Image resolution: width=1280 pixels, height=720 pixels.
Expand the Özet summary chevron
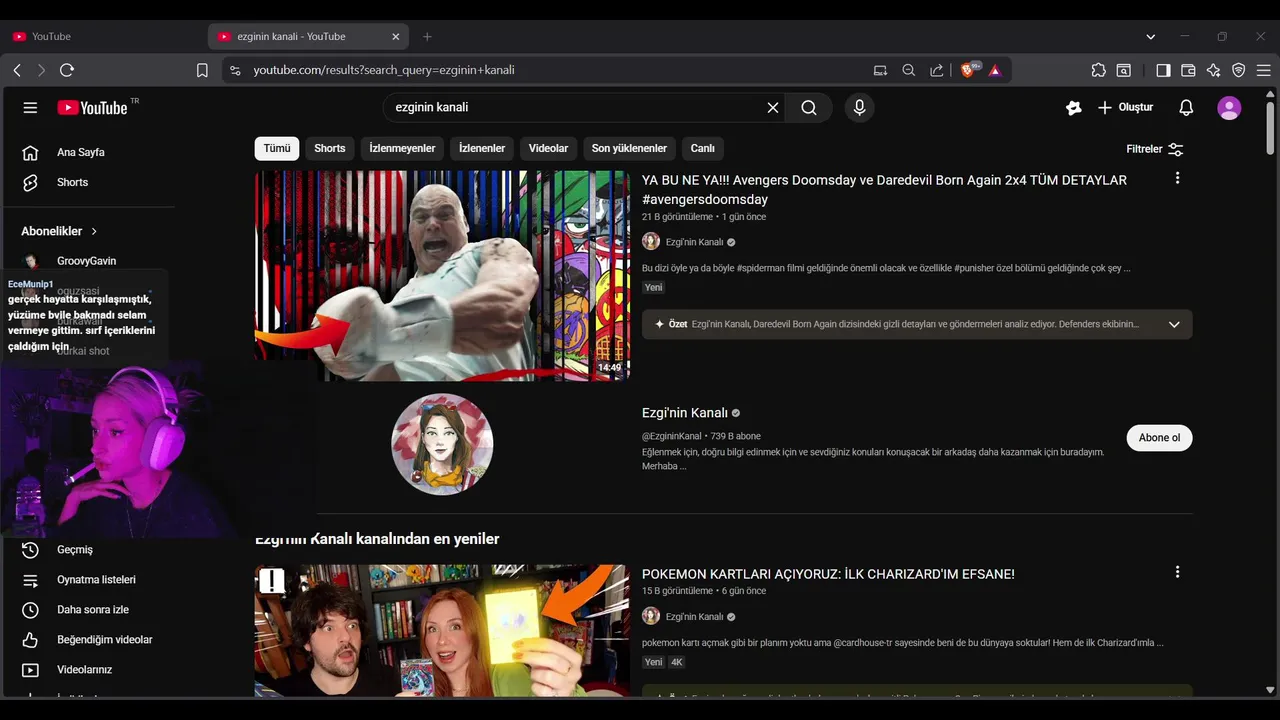pyautogui.click(x=1174, y=324)
